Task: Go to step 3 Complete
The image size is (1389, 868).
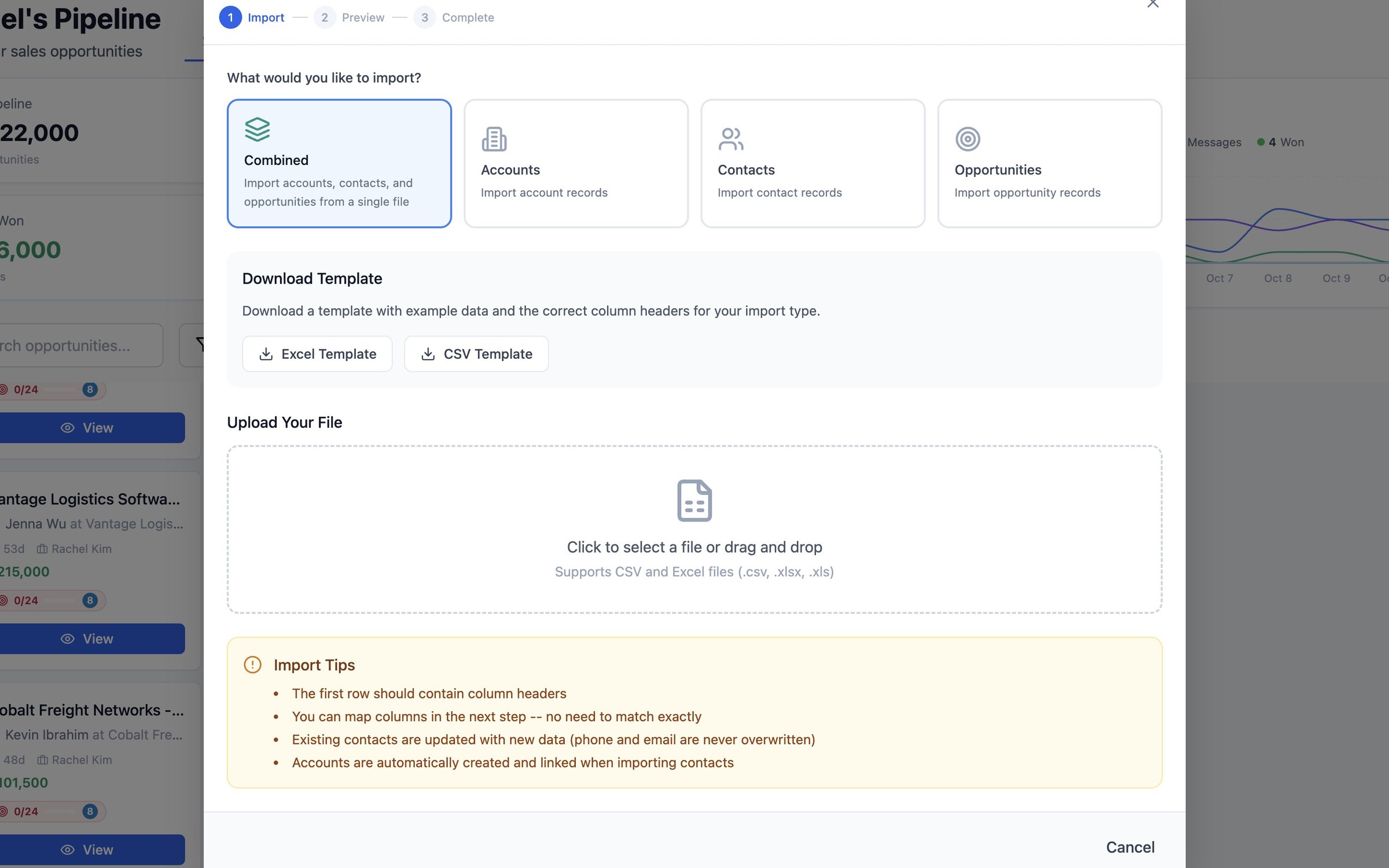Action: (x=454, y=17)
